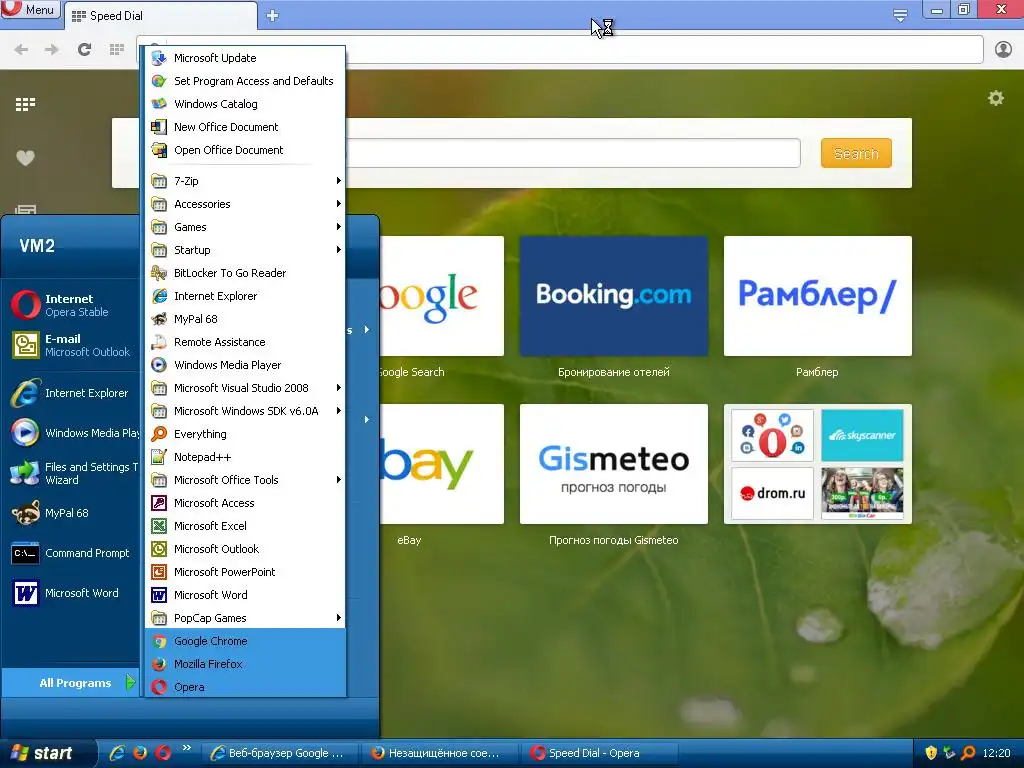
Task: Open Files and Settings Transfer Wizard
Action: click(72, 473)
